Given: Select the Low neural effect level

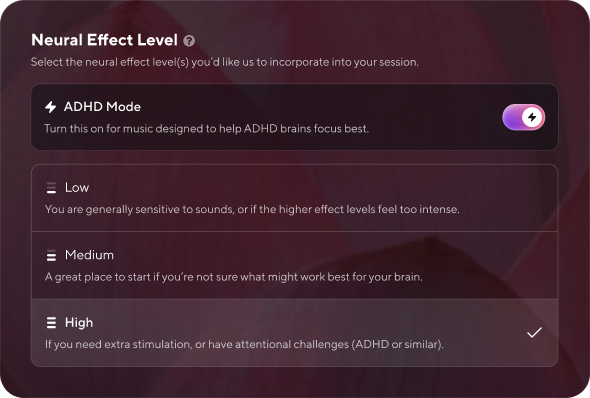Looking at the screenshot, I should point(295,198).
